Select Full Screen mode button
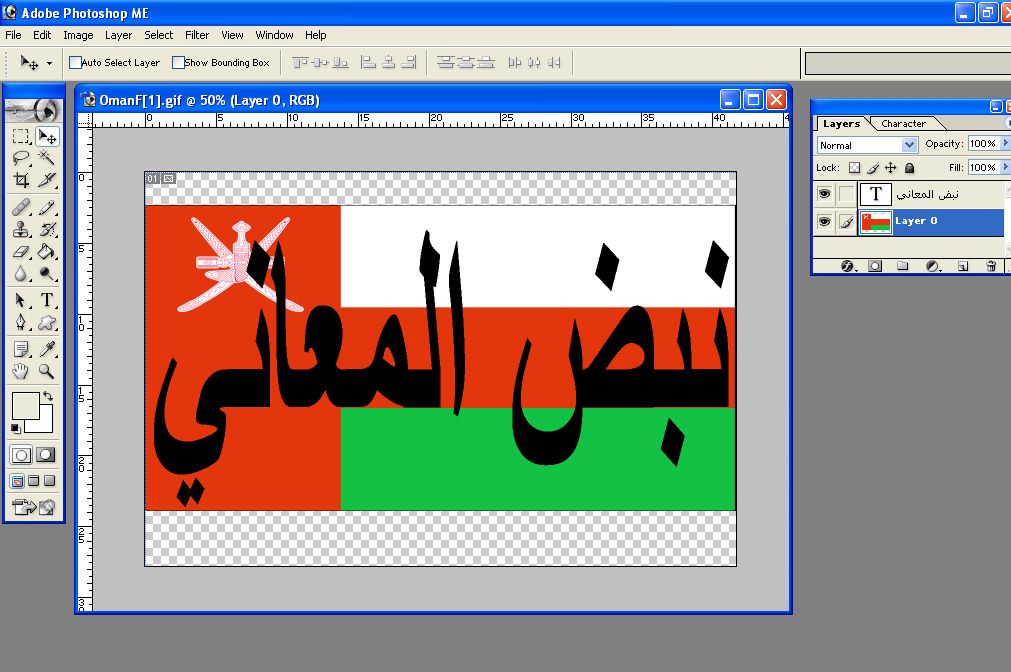 50,480
